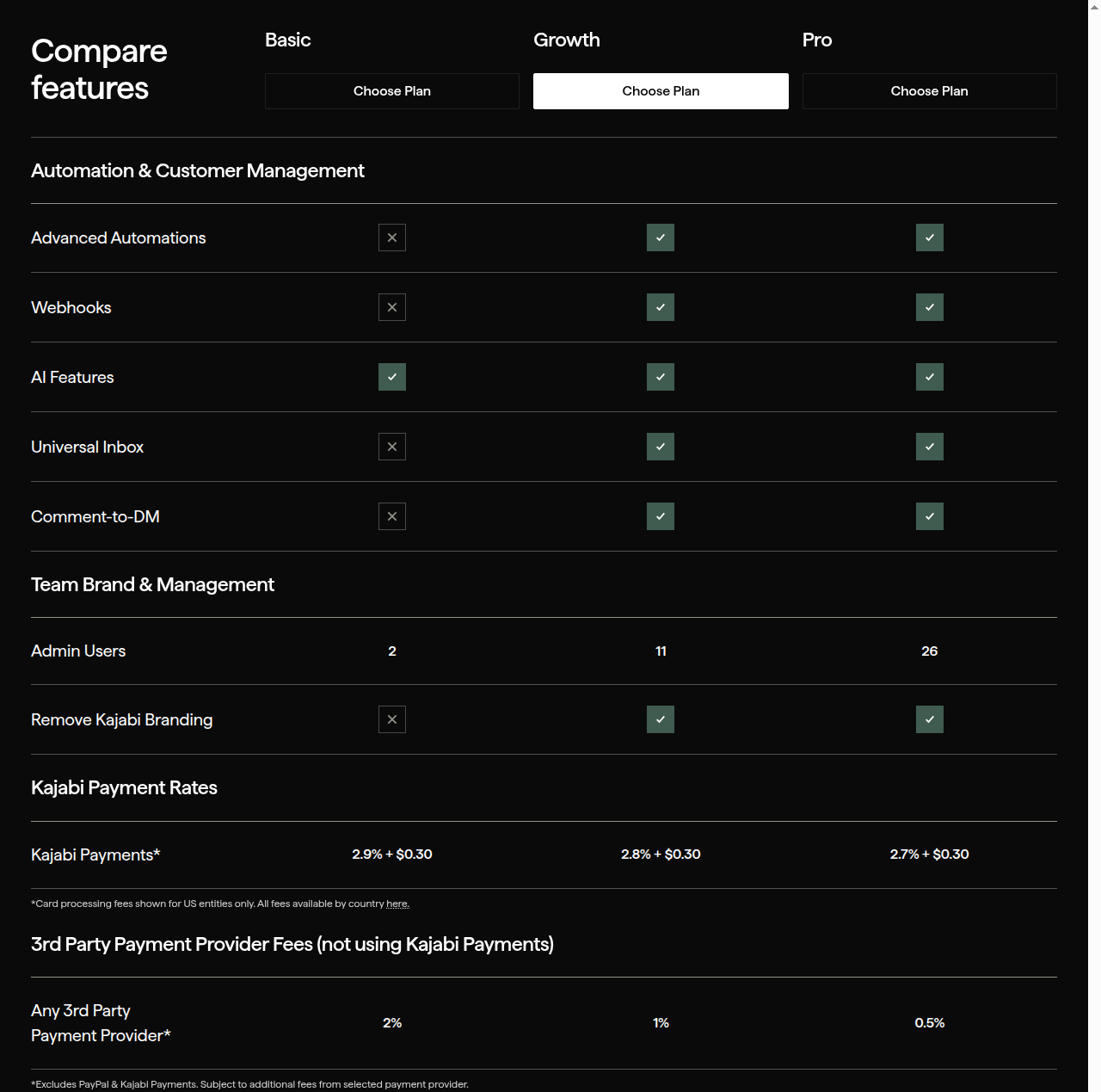This screenshot has width=1101, height=1092.
Task: Click Choose Plan under Pro
Action: pyautogui.click(x=930, y=91)
